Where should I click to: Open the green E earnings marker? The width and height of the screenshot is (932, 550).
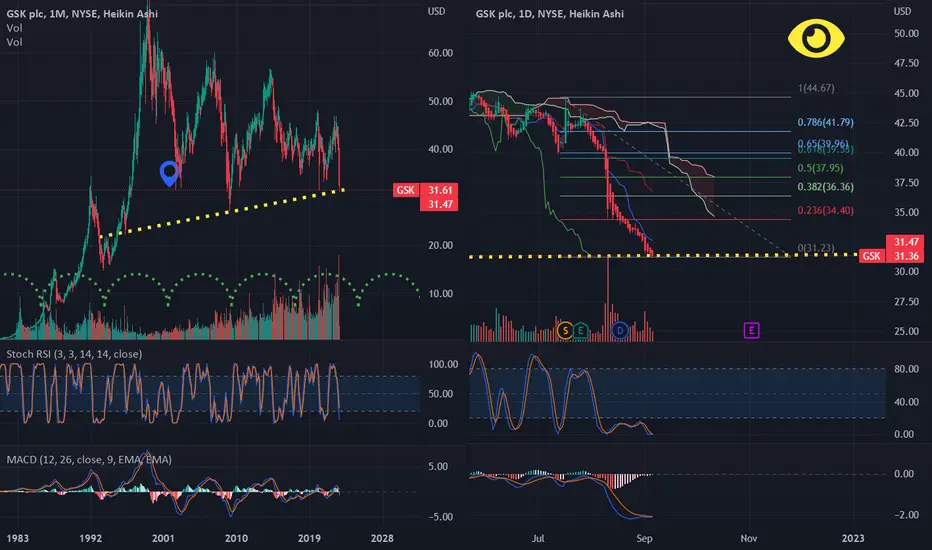pyautogui.click(x=580, y=330)
